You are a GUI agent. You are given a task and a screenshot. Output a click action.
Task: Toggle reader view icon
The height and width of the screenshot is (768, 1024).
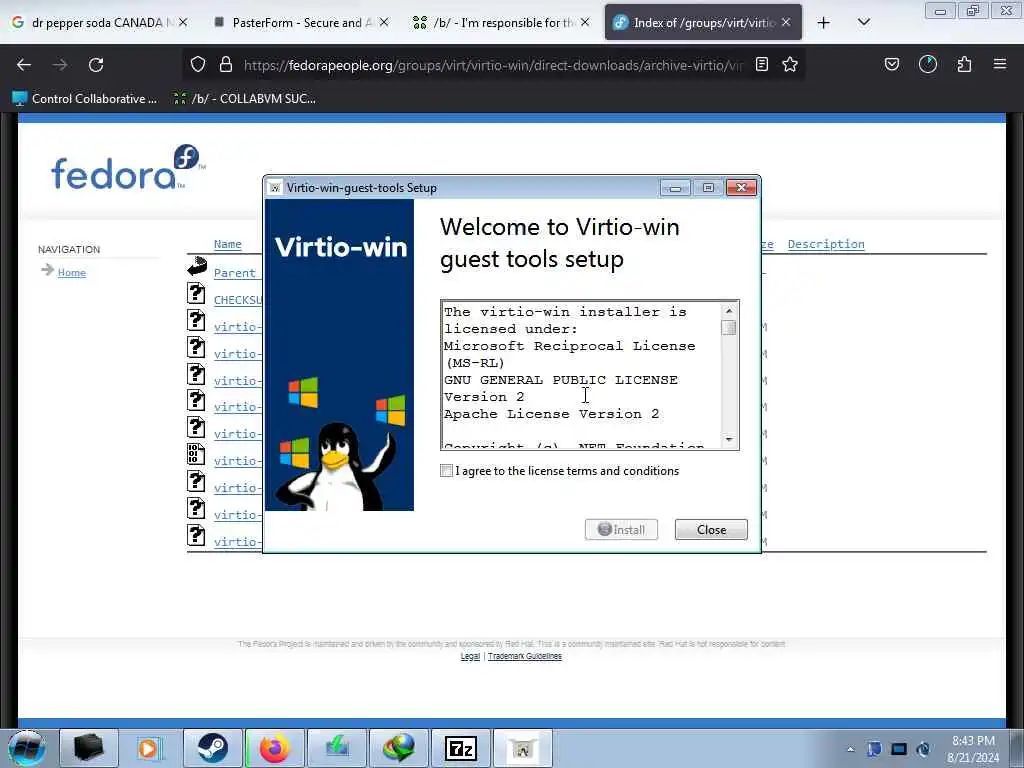pyautogui.click(x=761, y=64)
